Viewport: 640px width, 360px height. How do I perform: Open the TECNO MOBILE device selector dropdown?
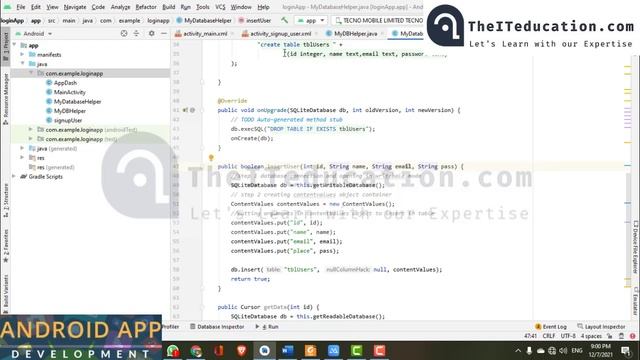point(379,20)
